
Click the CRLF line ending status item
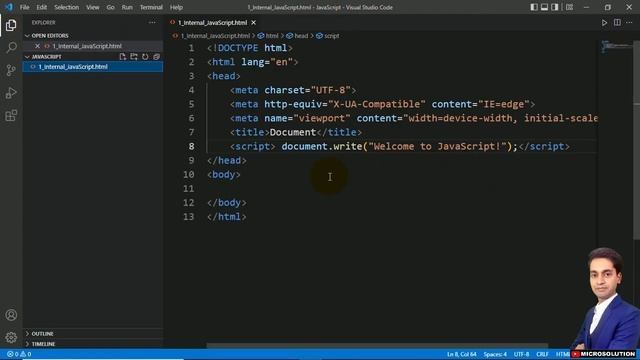click(x=542, y=354)
